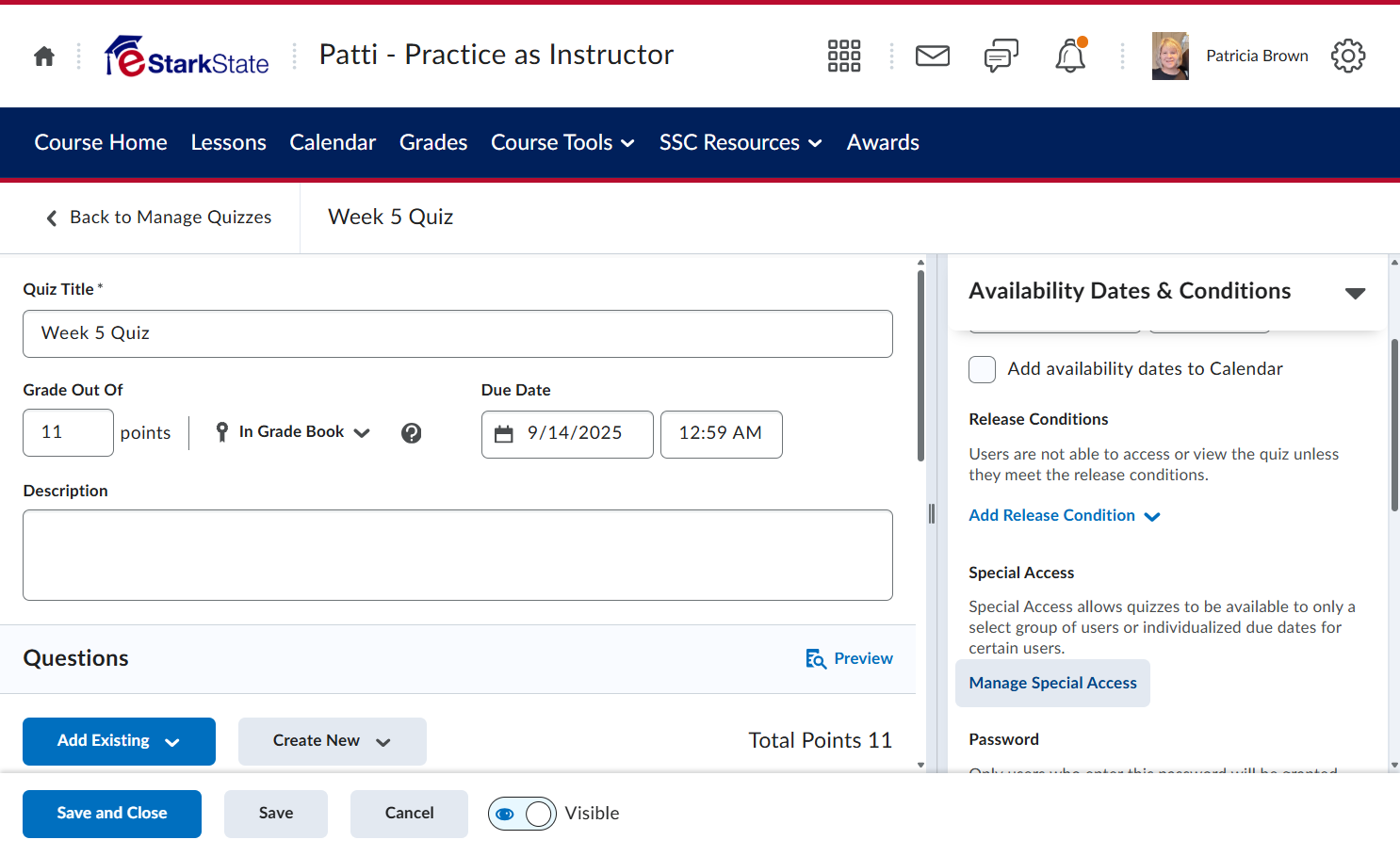The image size is (1400, 856).
Task: Click the Total Points 11 text
Action: click(820, 741)
